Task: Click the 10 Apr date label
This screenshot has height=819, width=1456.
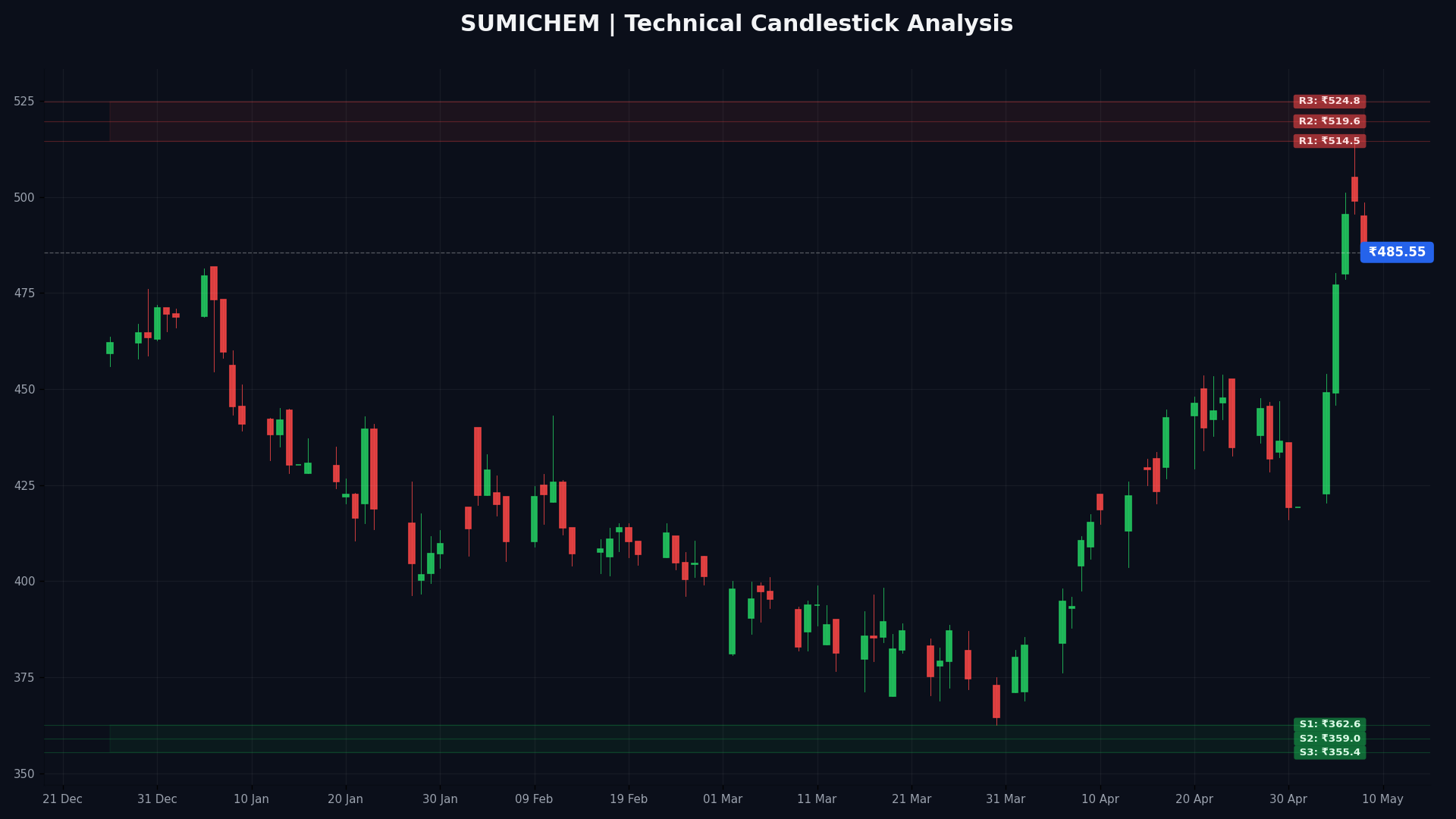Action: (1100, 799)
